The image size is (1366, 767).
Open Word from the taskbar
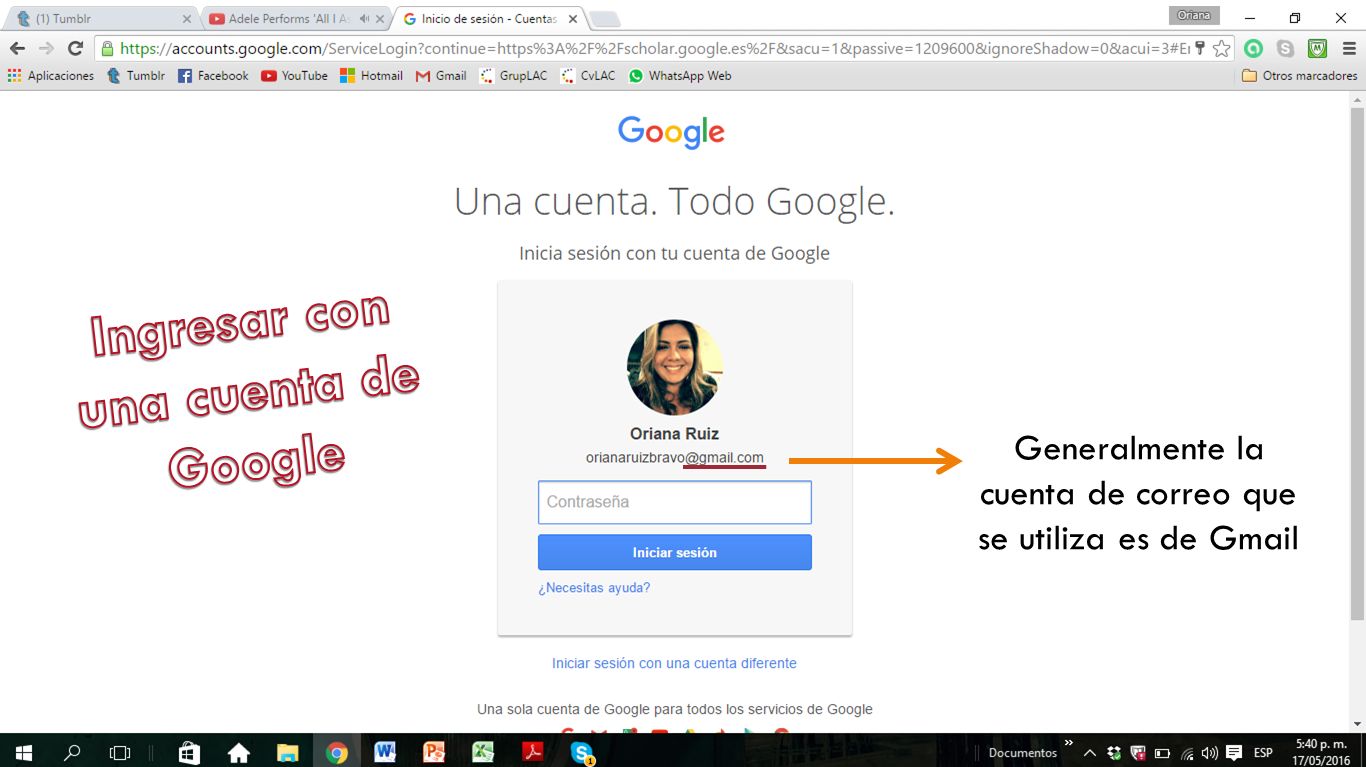[385, 752]
